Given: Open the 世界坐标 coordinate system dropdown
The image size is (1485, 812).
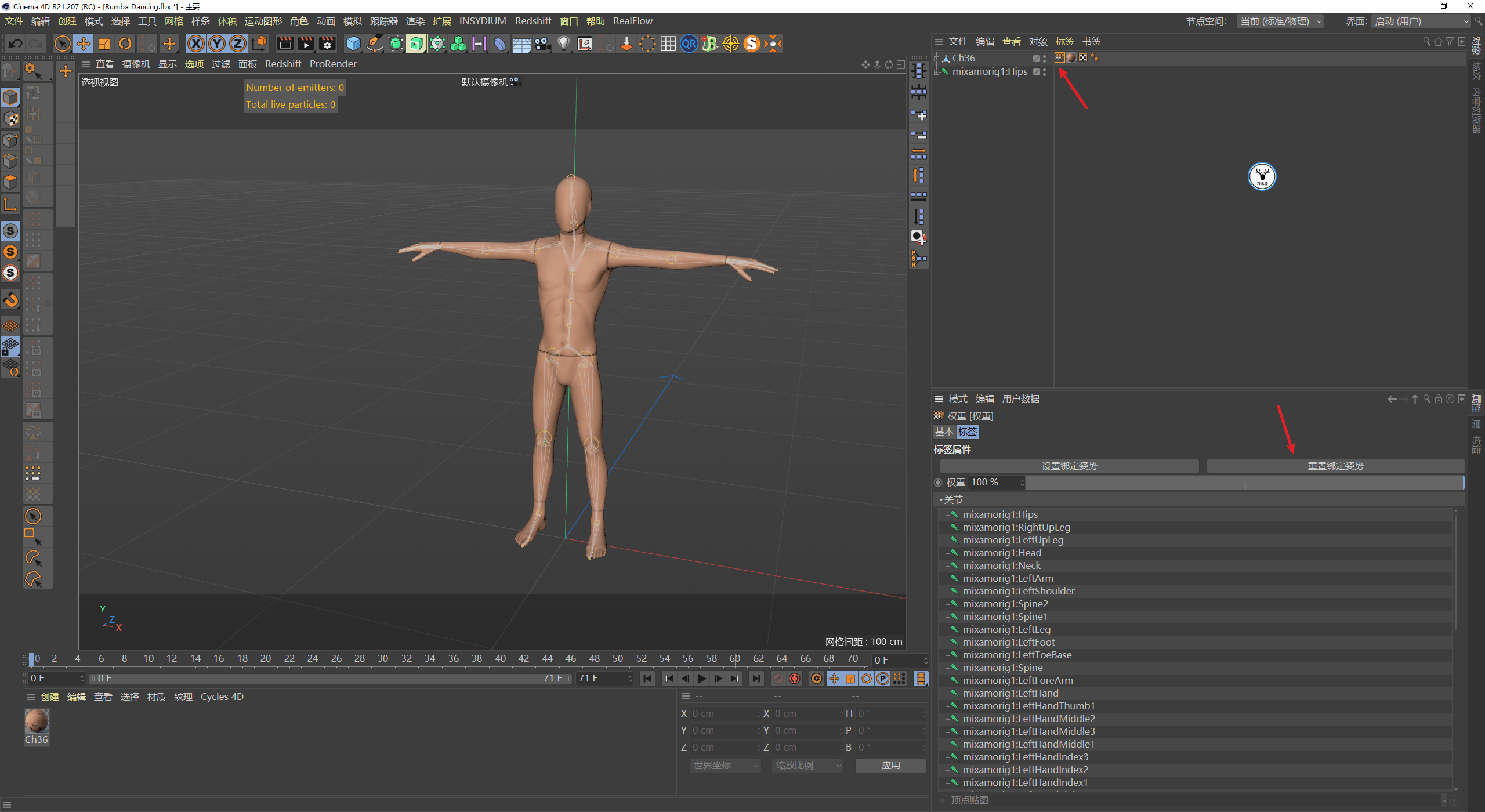Looking at the screenshot, I should (x=724, y=765).
